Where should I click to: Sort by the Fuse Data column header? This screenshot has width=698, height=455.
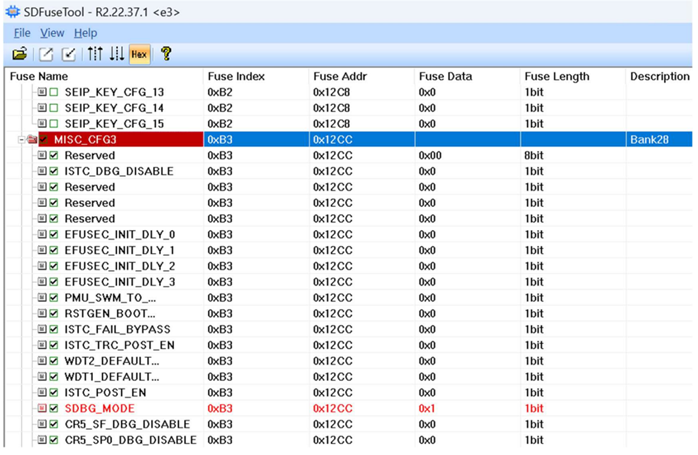point(446,77)
